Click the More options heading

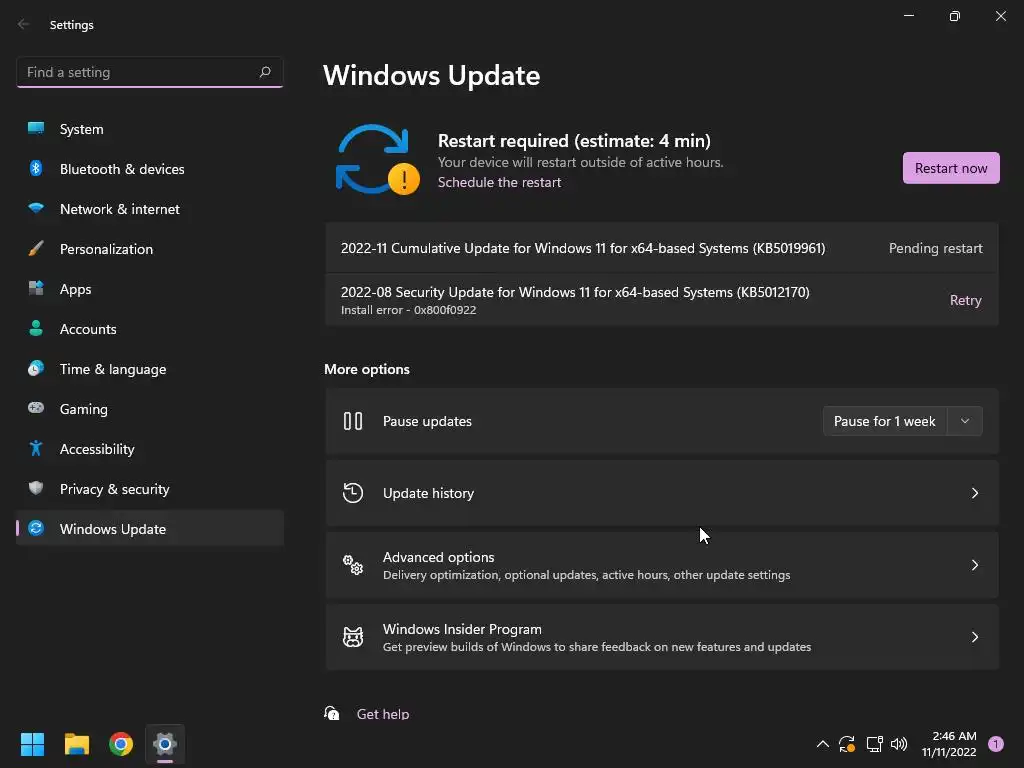tap(366, 369)
